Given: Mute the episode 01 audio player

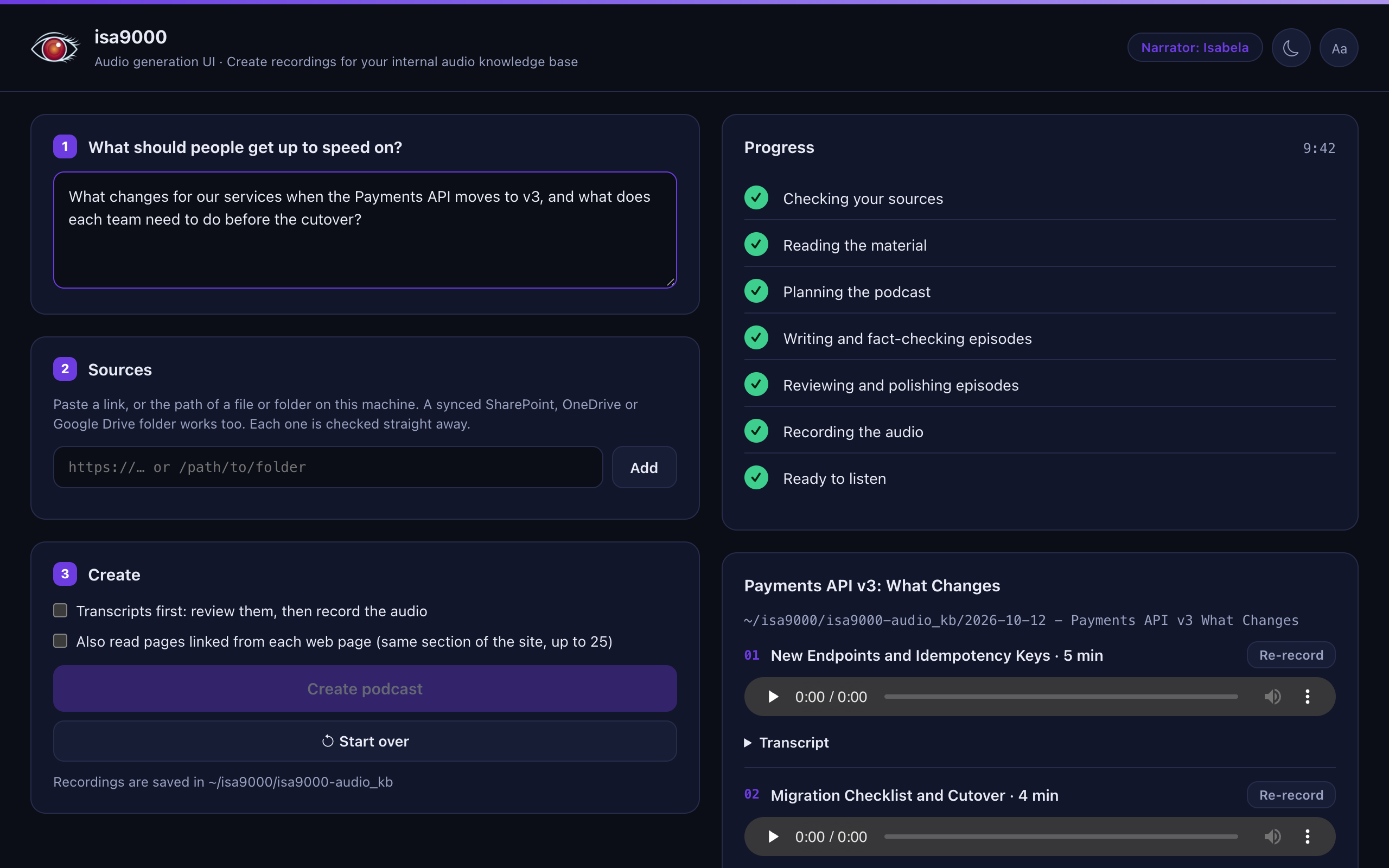Looking at the screenshot, I should click(x=1272, y=697).
